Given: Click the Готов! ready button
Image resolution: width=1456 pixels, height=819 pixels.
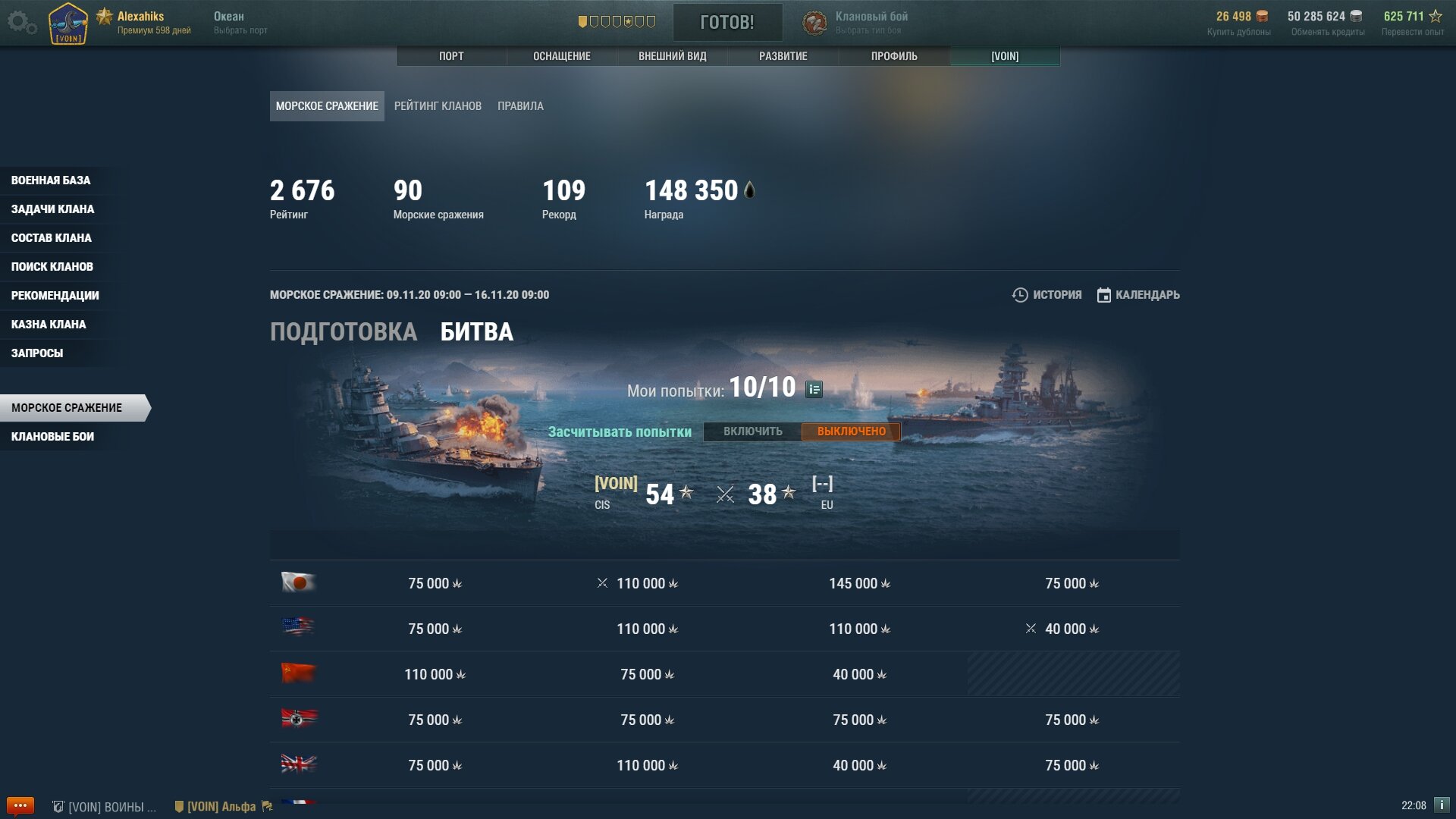Looking at the screenshot, I should (727, 22).
